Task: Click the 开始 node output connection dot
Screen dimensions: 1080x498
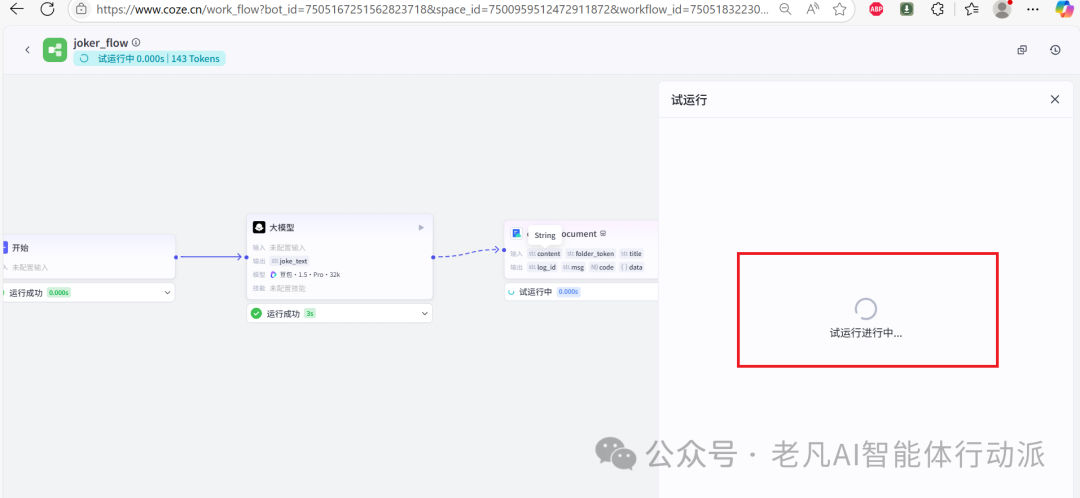Action: point(176,257)
